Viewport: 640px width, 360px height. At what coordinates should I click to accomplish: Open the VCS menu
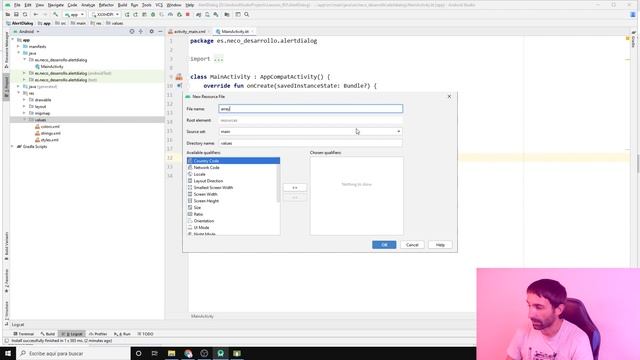pyautogui.click(x=159, y=5)
